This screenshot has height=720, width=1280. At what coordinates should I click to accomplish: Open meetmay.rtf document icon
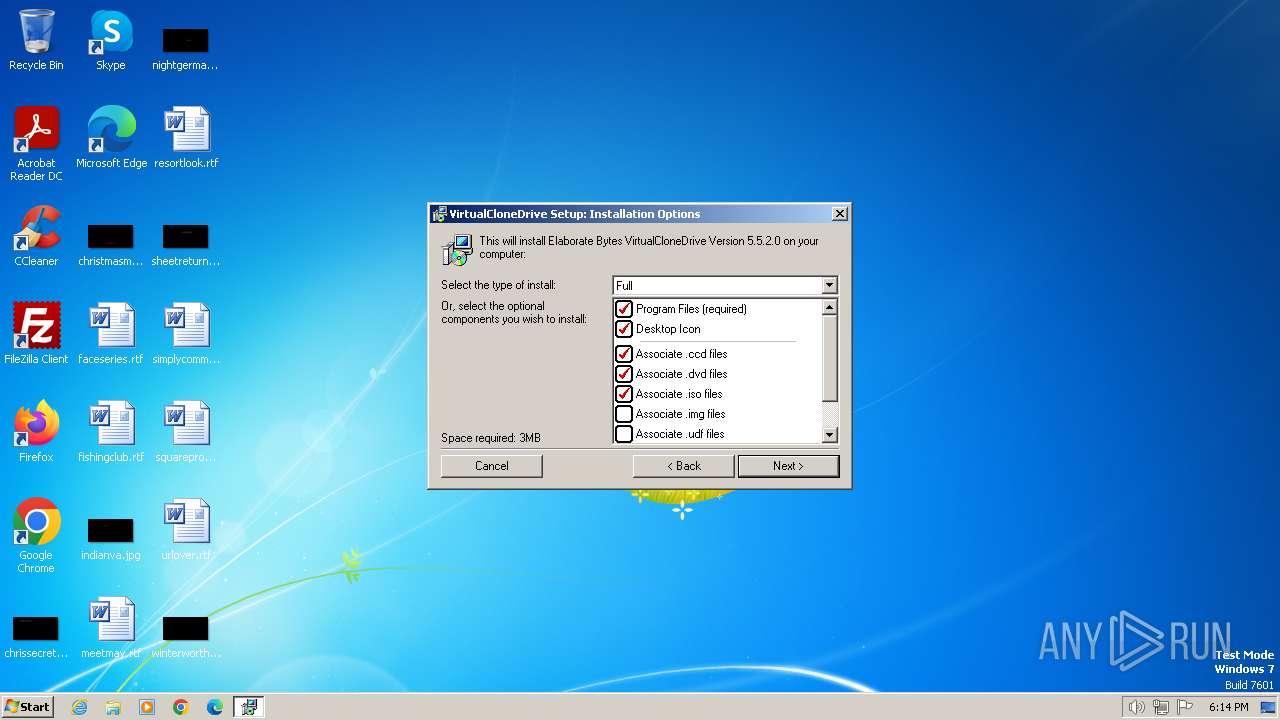click(111, 628)
